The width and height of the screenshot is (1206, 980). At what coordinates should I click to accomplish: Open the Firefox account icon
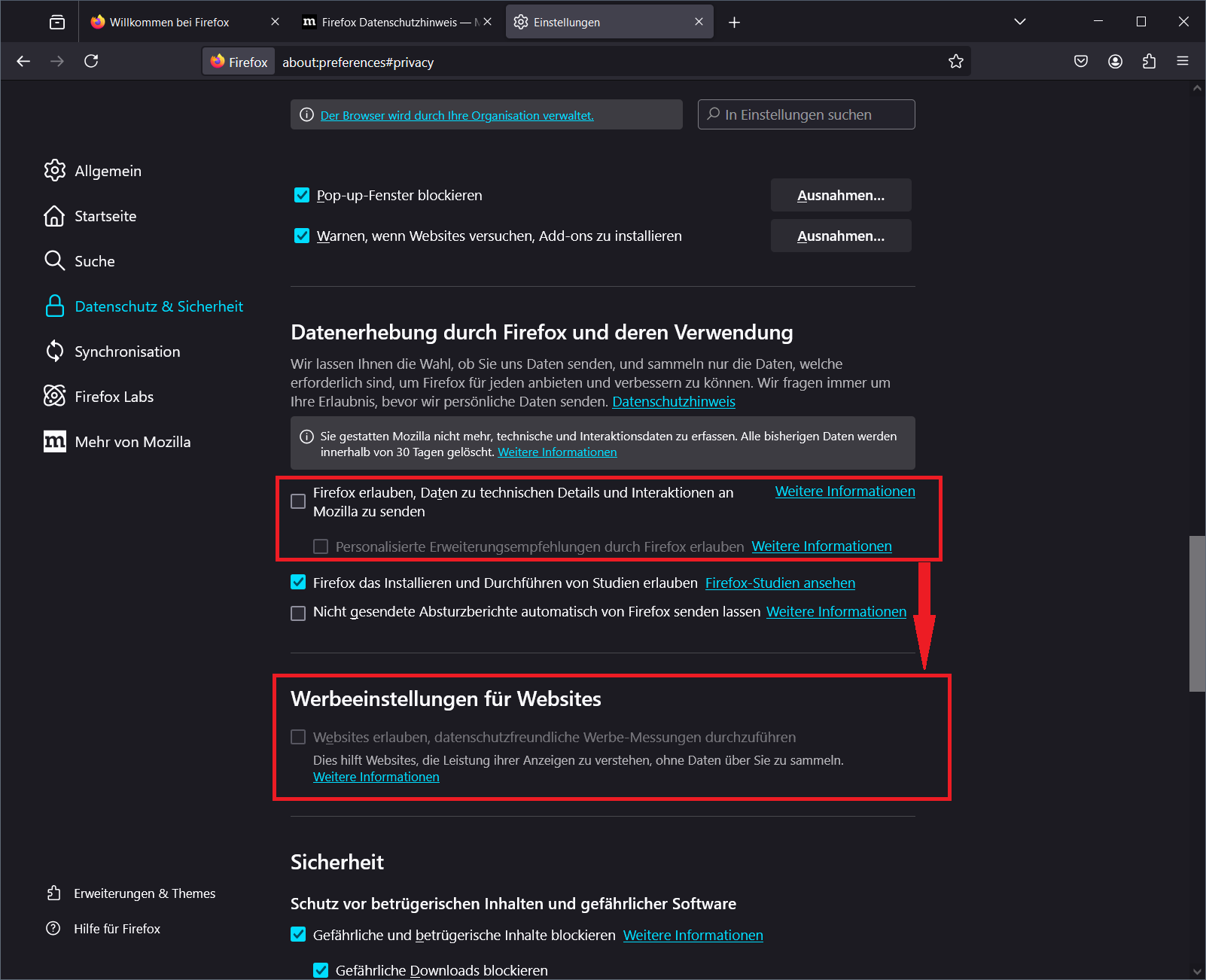(1115, 61)
